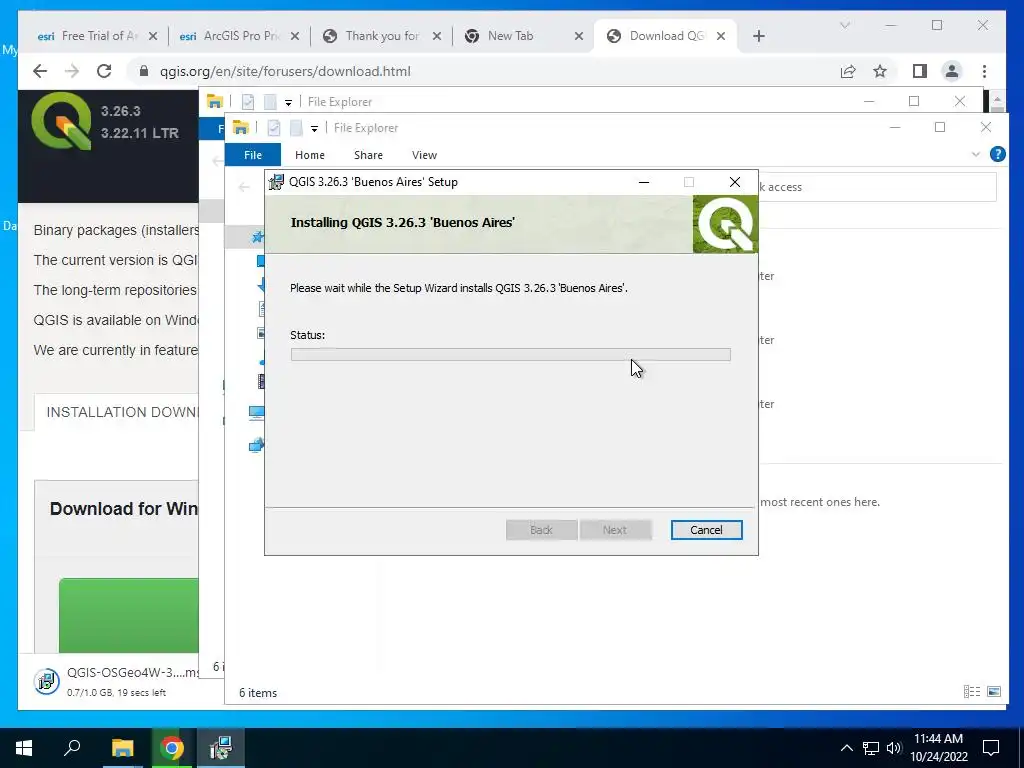The width and height of the screenshot is (1024, 768).
Task: Open Windows taskbar search
Action: click(72, 748)
